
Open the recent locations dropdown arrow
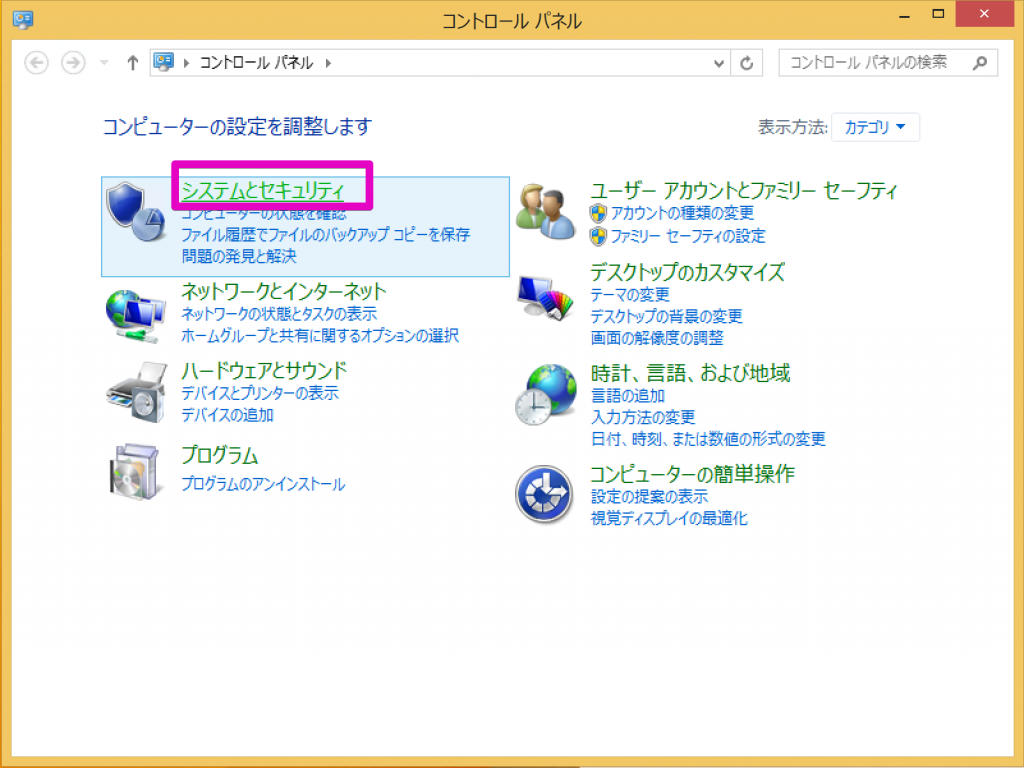pos(104,63)
